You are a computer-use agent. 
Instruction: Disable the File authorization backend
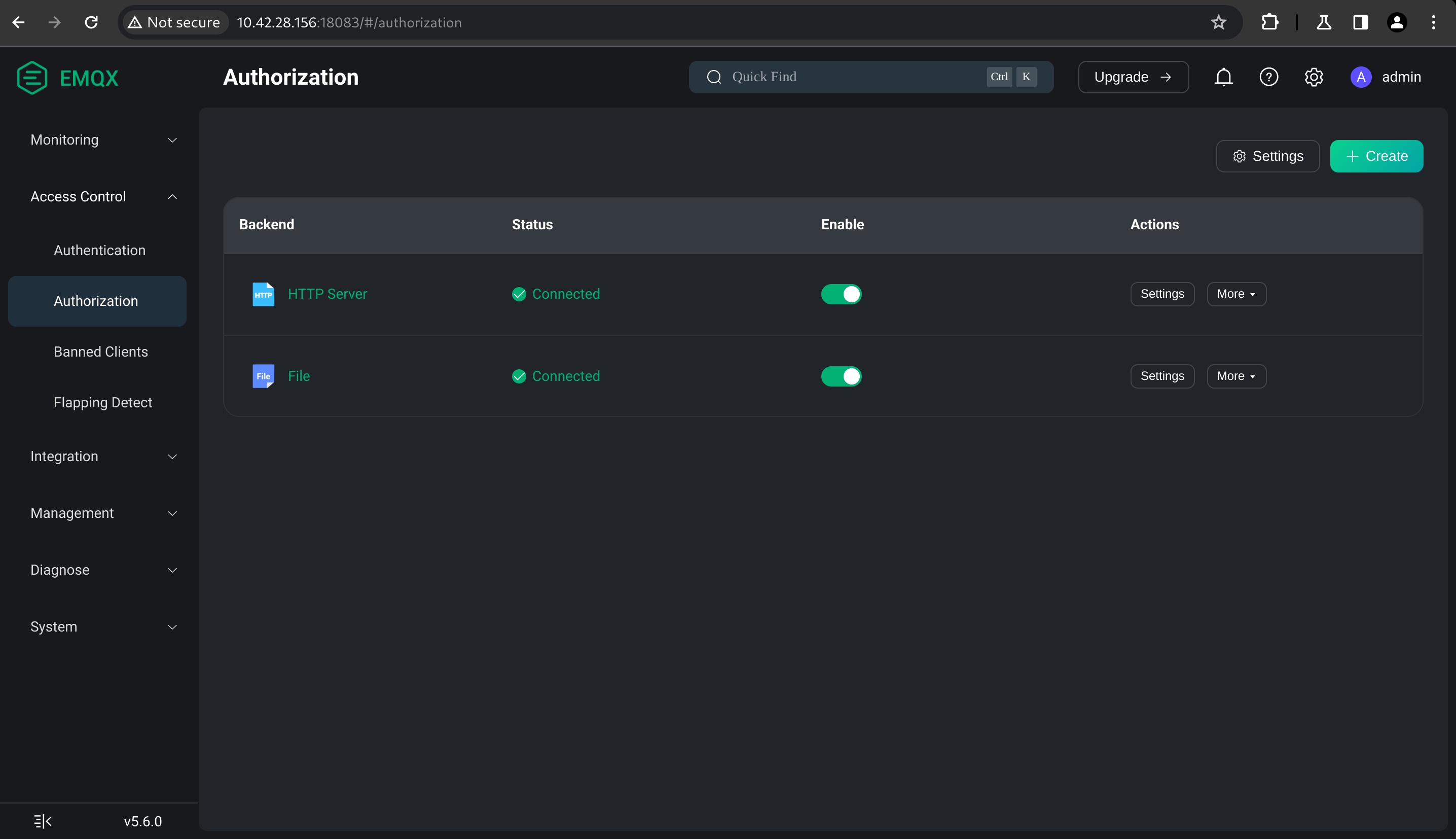841,376
